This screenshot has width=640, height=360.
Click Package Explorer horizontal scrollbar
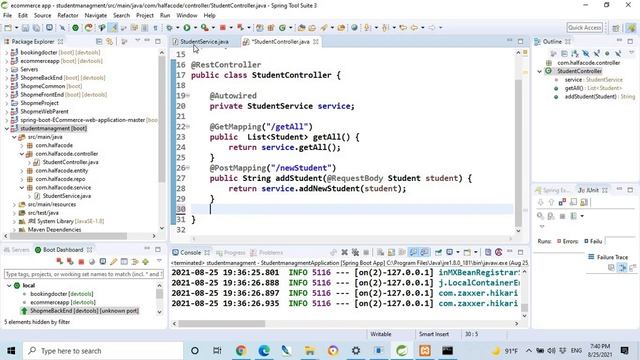(x=68, y=236)
